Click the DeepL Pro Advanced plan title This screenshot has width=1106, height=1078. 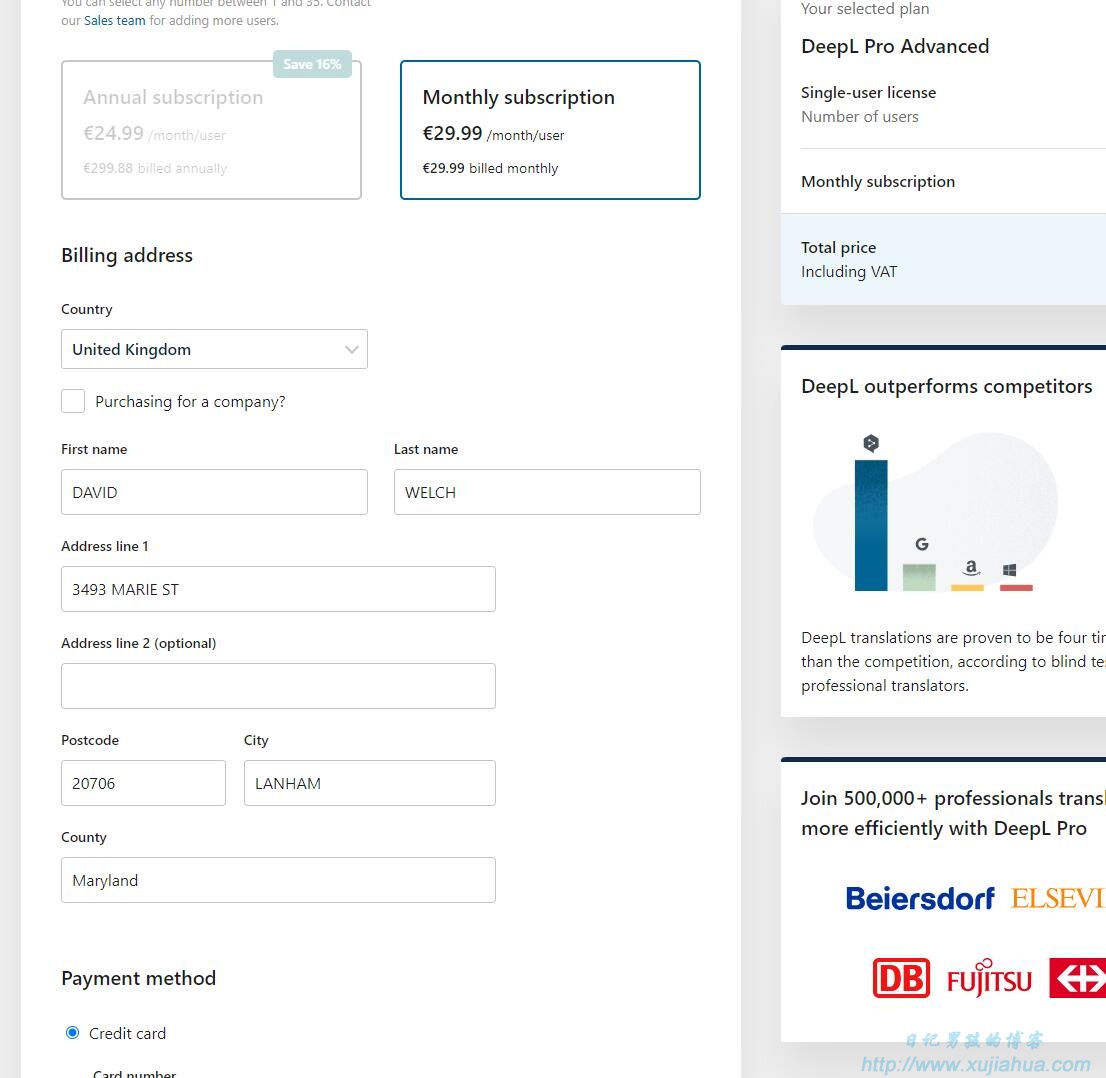[x=895, y=47]
